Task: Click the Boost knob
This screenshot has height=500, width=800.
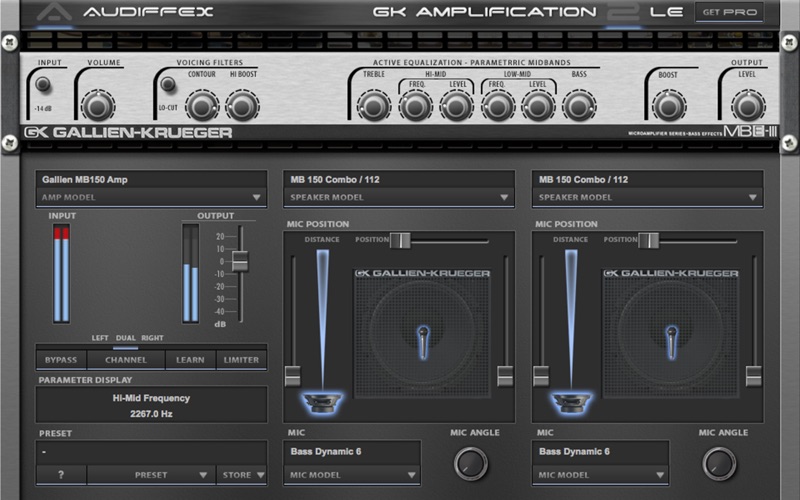Action: pos(667,106)
